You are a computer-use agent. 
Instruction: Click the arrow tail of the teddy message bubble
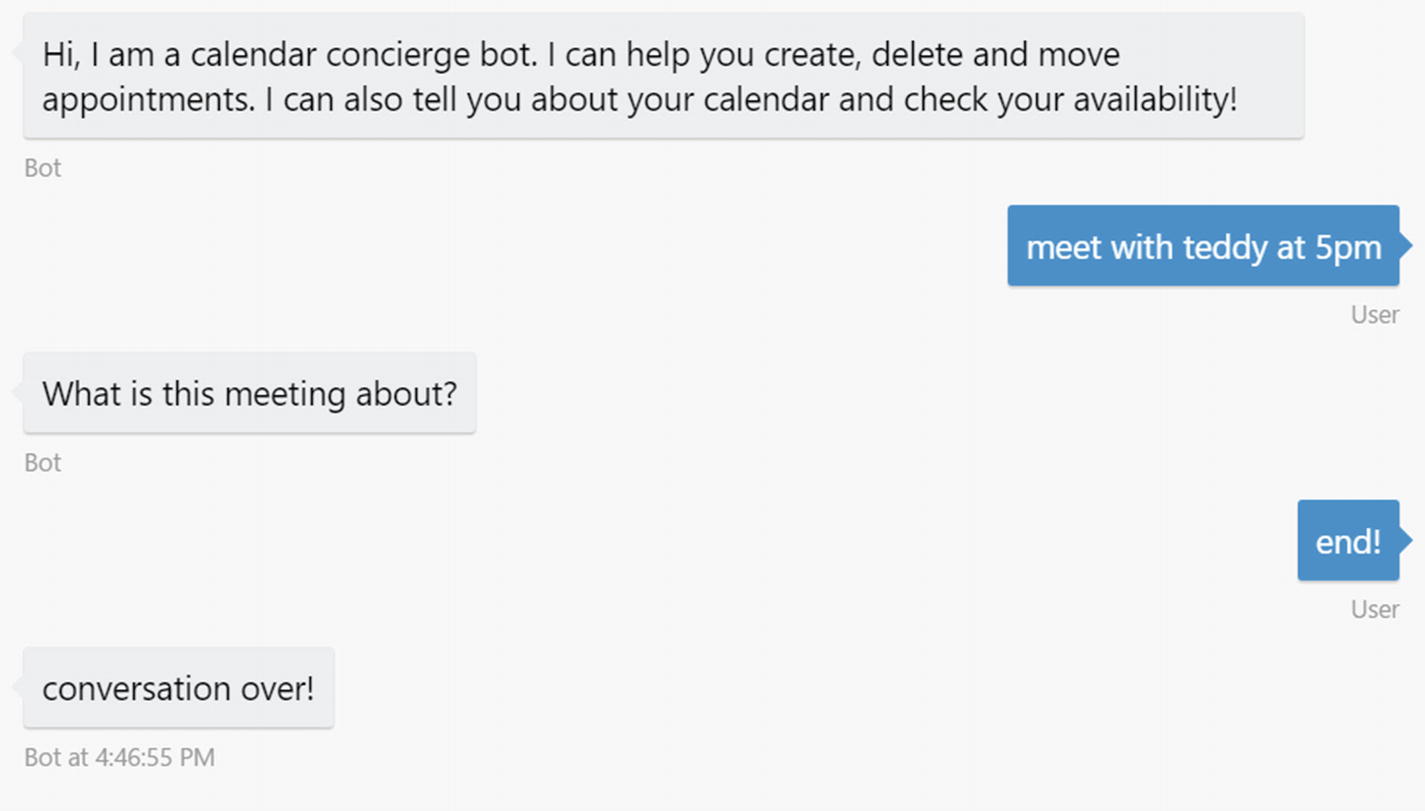[x=1406, y=245]
